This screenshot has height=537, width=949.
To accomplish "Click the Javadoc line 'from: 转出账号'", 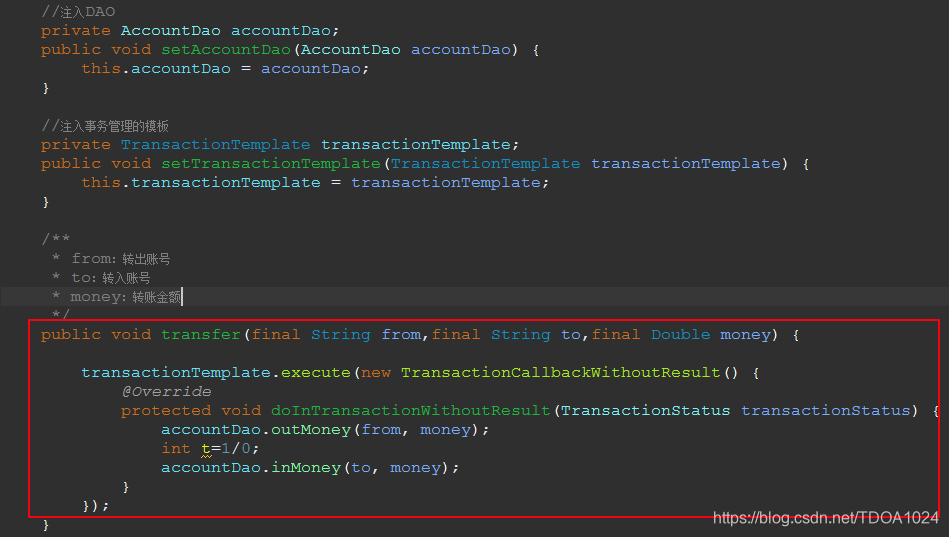I will pos(121,259).
